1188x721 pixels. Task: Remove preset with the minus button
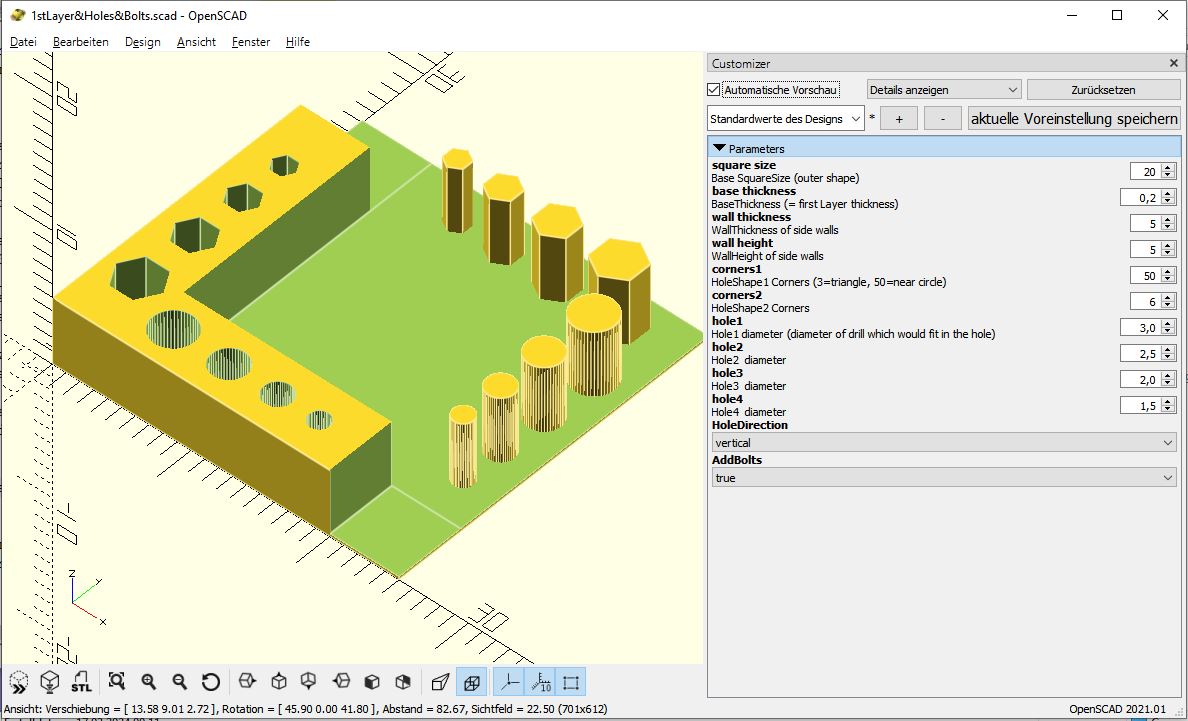[x=943, y=119]
